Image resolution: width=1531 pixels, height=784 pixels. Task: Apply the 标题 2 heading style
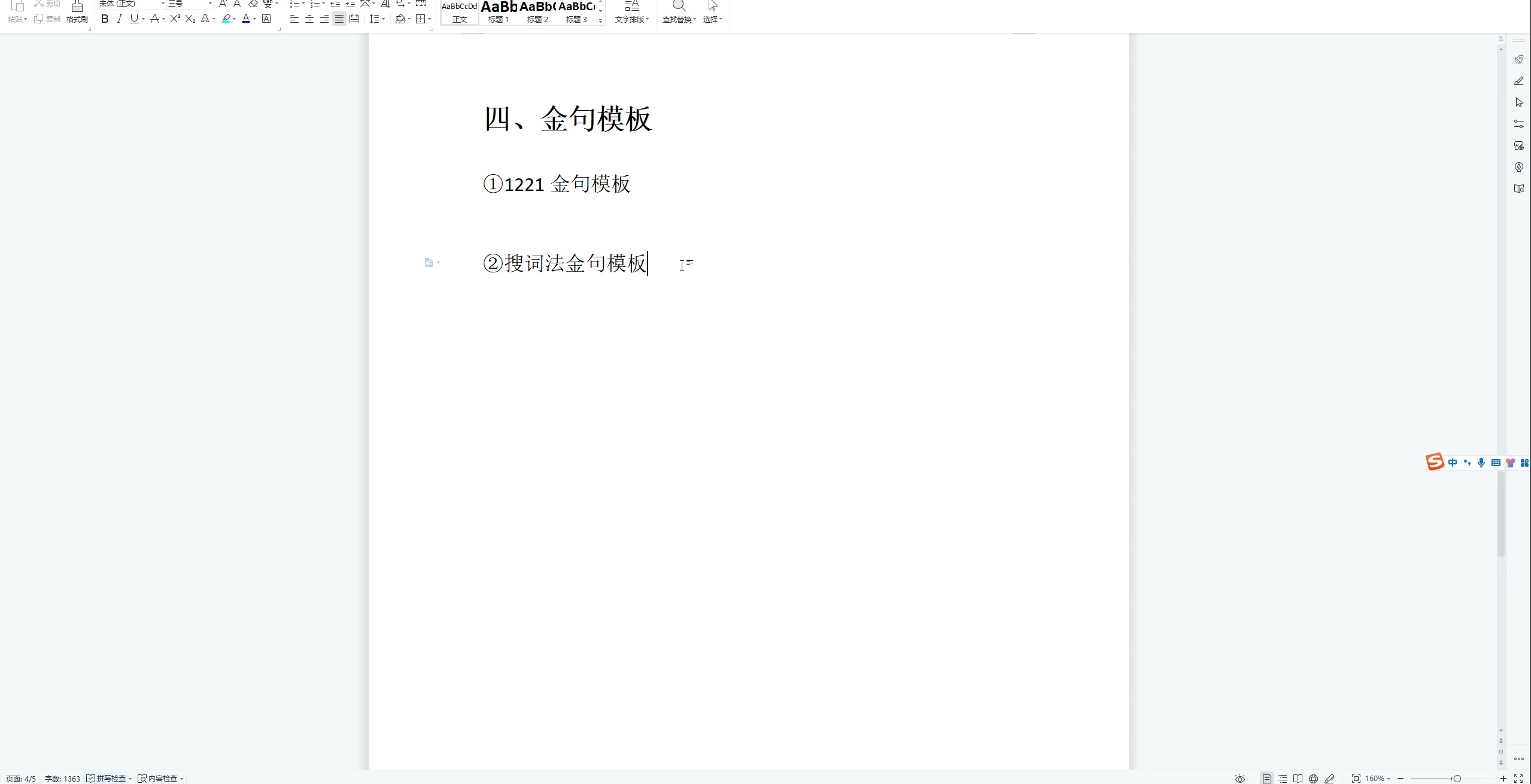click(537, 13)
